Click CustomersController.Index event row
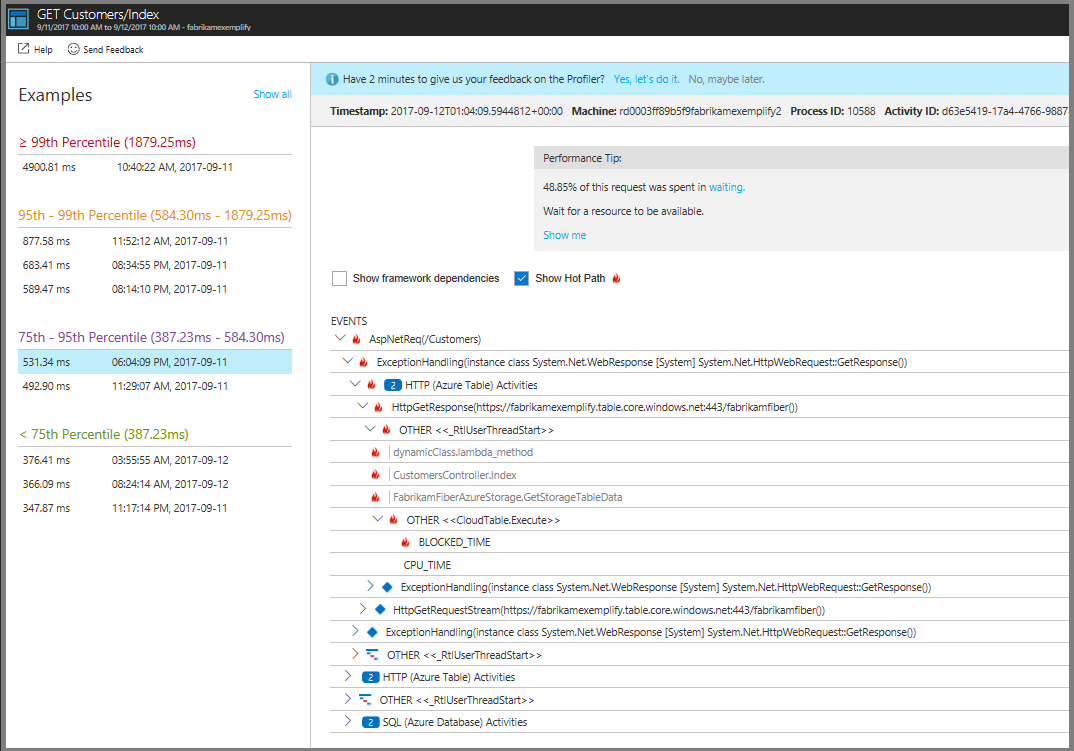The image size is (1074, 751). click(699, 475)
